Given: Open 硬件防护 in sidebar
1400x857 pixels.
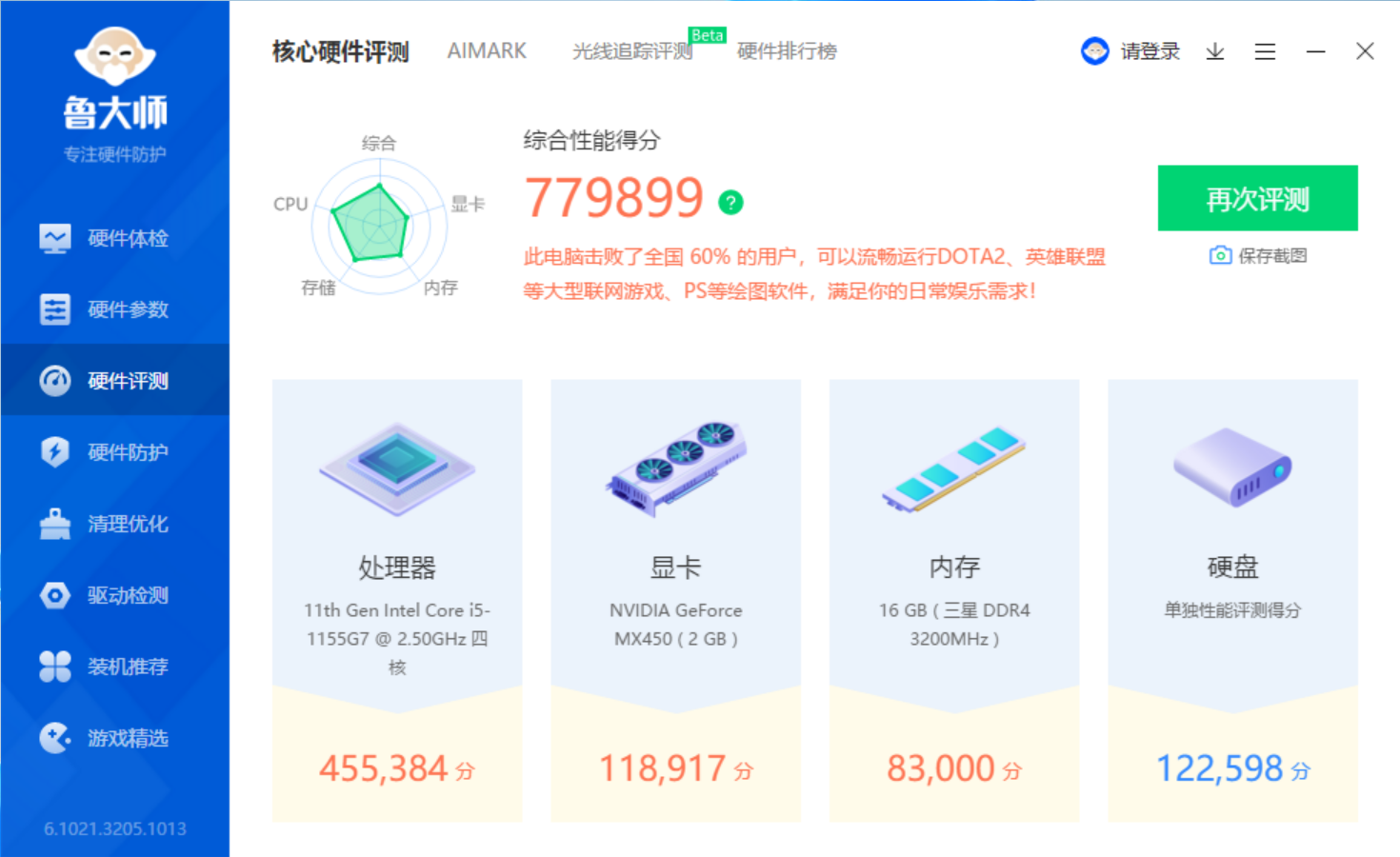Looking at the screenshot, I should [114, 452].
